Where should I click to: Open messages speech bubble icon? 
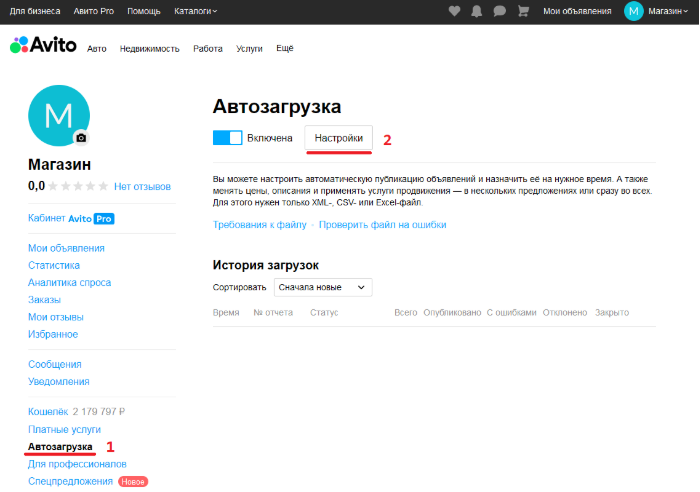point(499,11)
